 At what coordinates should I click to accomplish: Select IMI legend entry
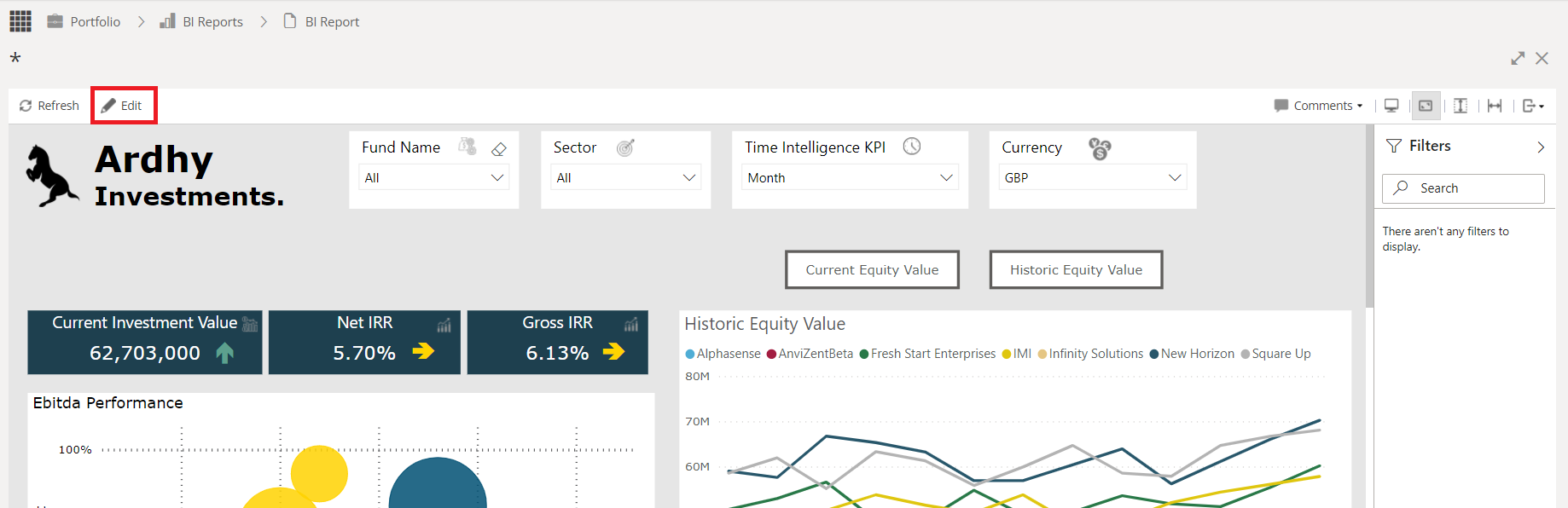(x=1017, y=354)
